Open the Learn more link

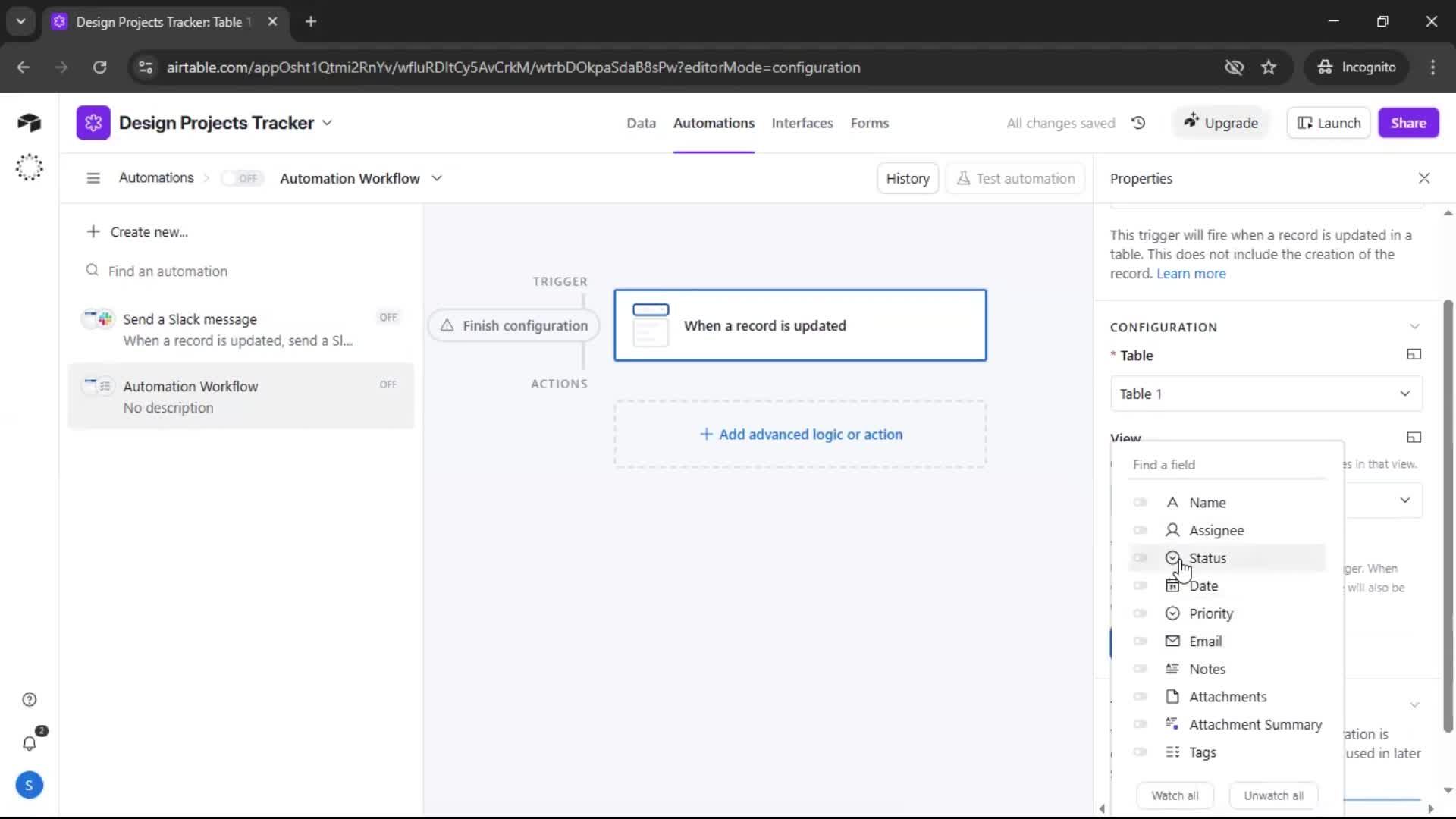pyautogui.click(x=1191, y=274)
